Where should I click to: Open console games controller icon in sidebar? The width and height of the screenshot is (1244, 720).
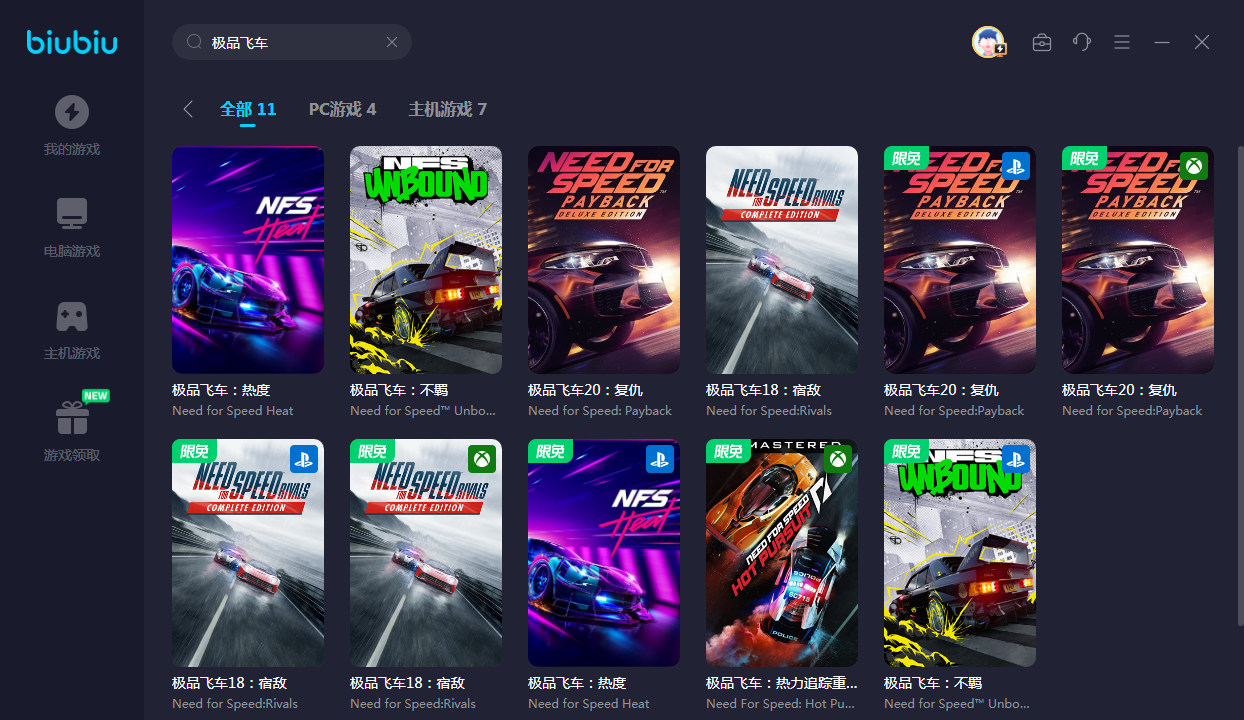71,316
